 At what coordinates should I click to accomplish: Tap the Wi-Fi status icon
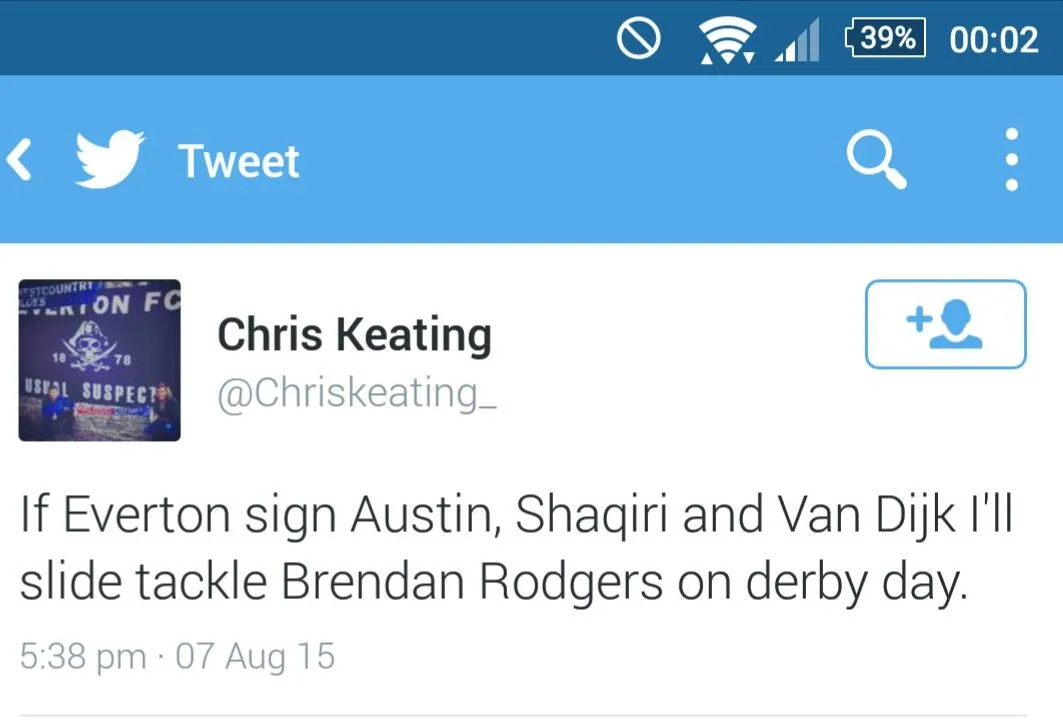[x=726, y=40]
